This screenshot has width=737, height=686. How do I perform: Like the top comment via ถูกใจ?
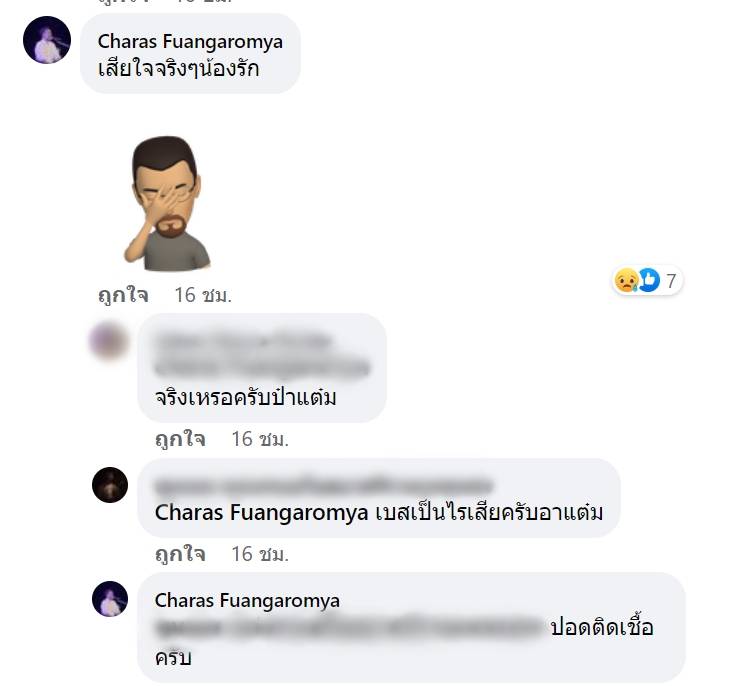coord(123,295)
